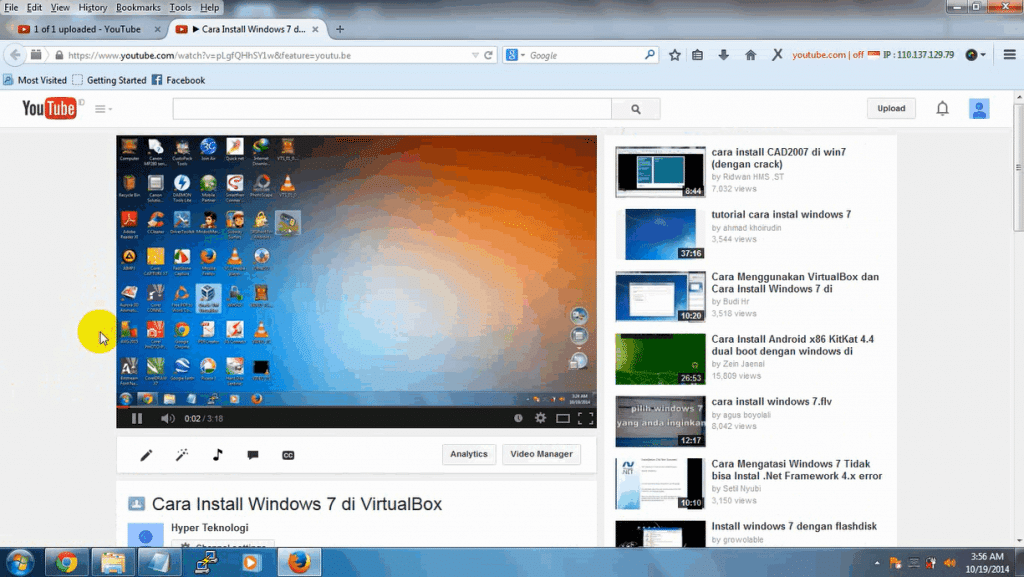Screen dimensions: 1024x577
Task: Pause the YouTube video
Action: 136,418
